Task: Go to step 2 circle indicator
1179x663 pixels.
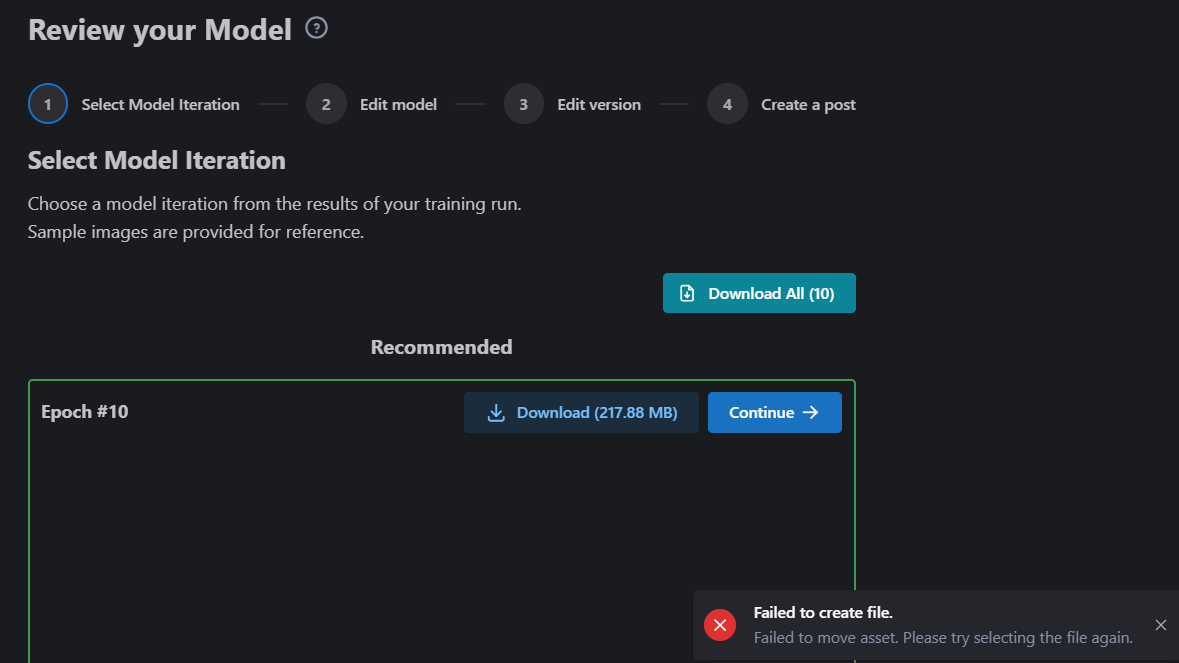Action: point(326,104)
